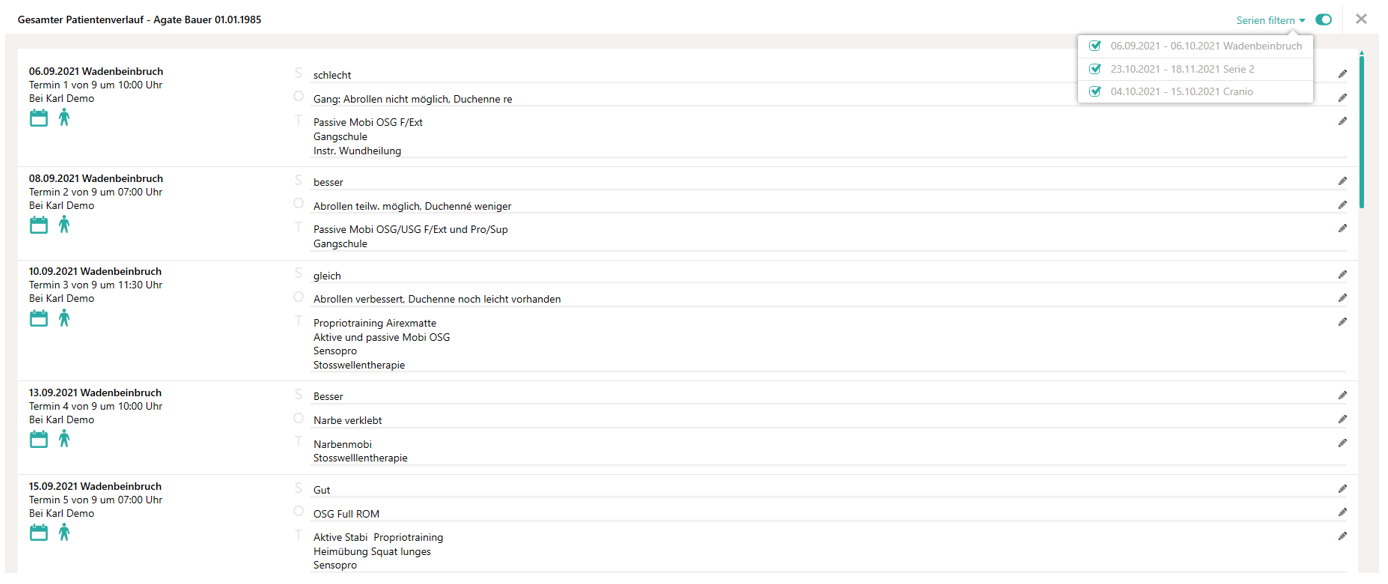Toggle the Cranio series checkbox
The width and height of the screenshot is (1388, 584).
tap(1095, 92)
